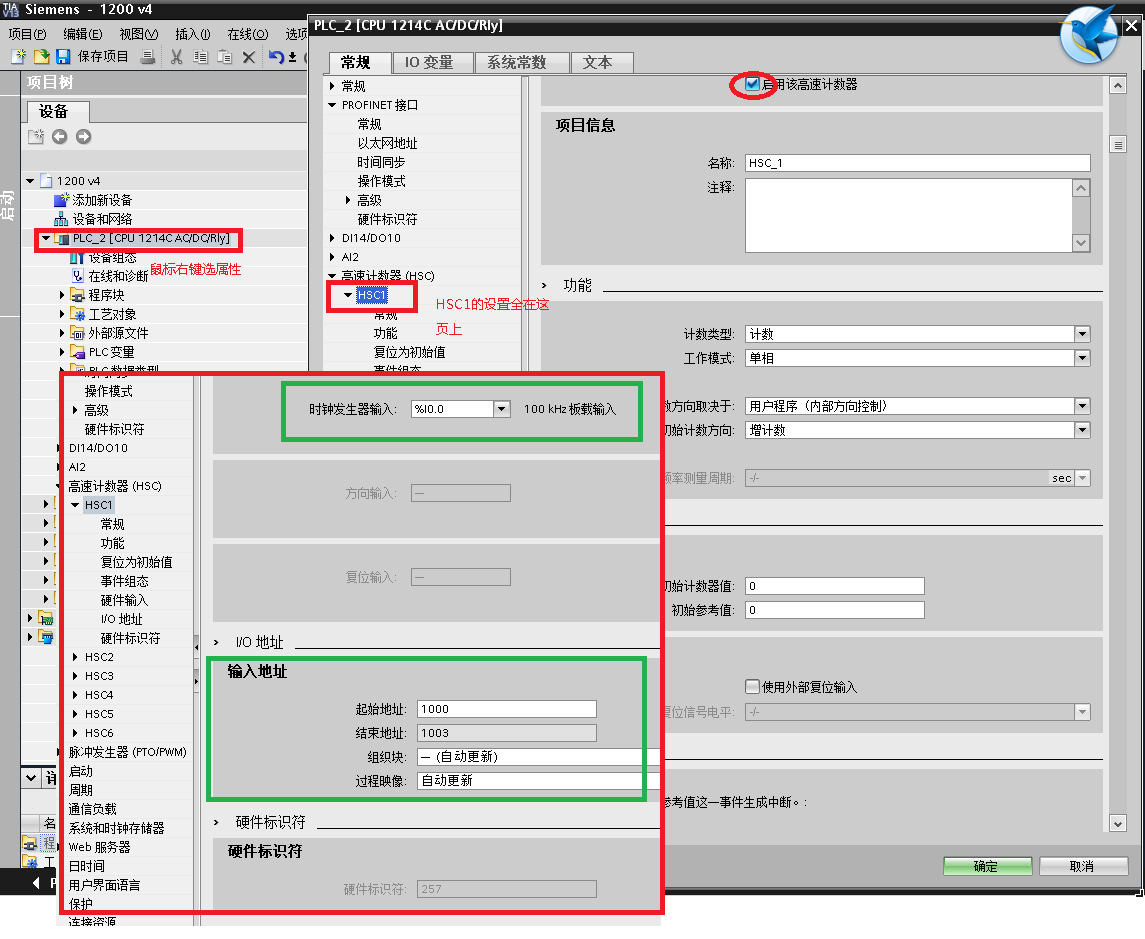
Task: Expand the AI2 node in dialog tree
Action: coord(332,257)
